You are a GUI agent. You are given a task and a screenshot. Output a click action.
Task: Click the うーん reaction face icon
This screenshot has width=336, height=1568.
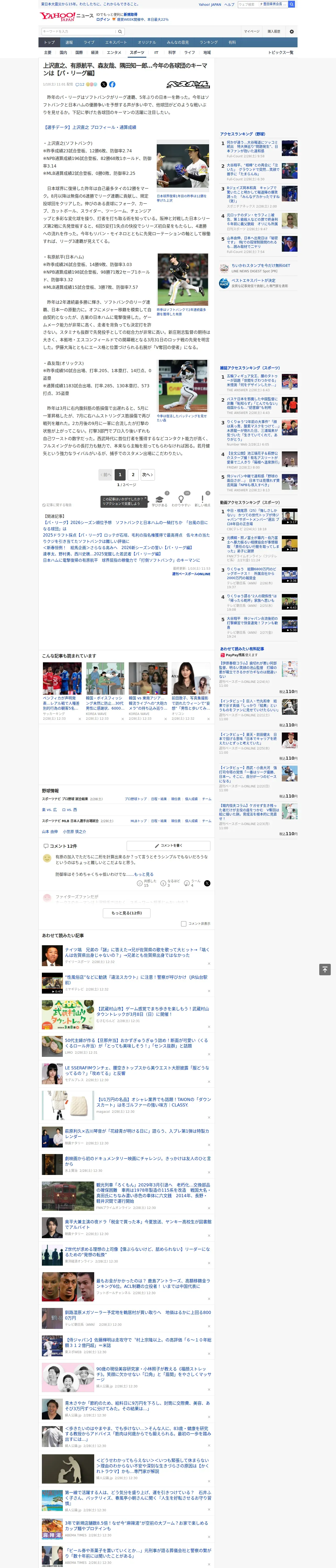point(187,883)
